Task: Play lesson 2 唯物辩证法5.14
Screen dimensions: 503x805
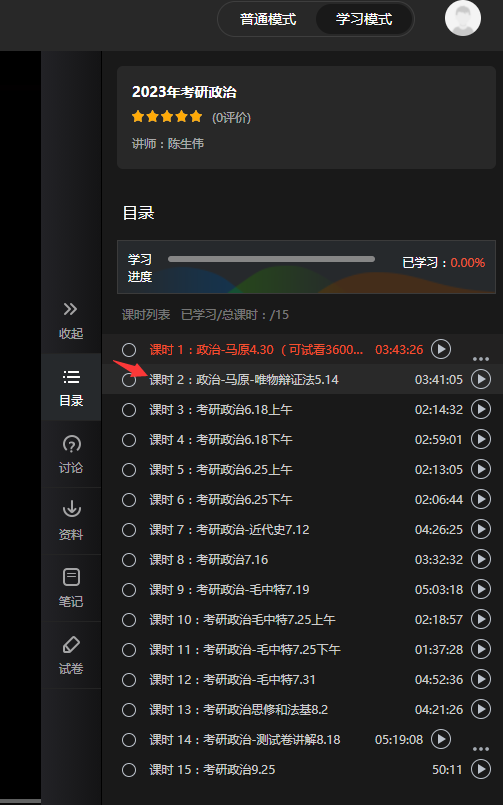Action: (x=481, y=379)
